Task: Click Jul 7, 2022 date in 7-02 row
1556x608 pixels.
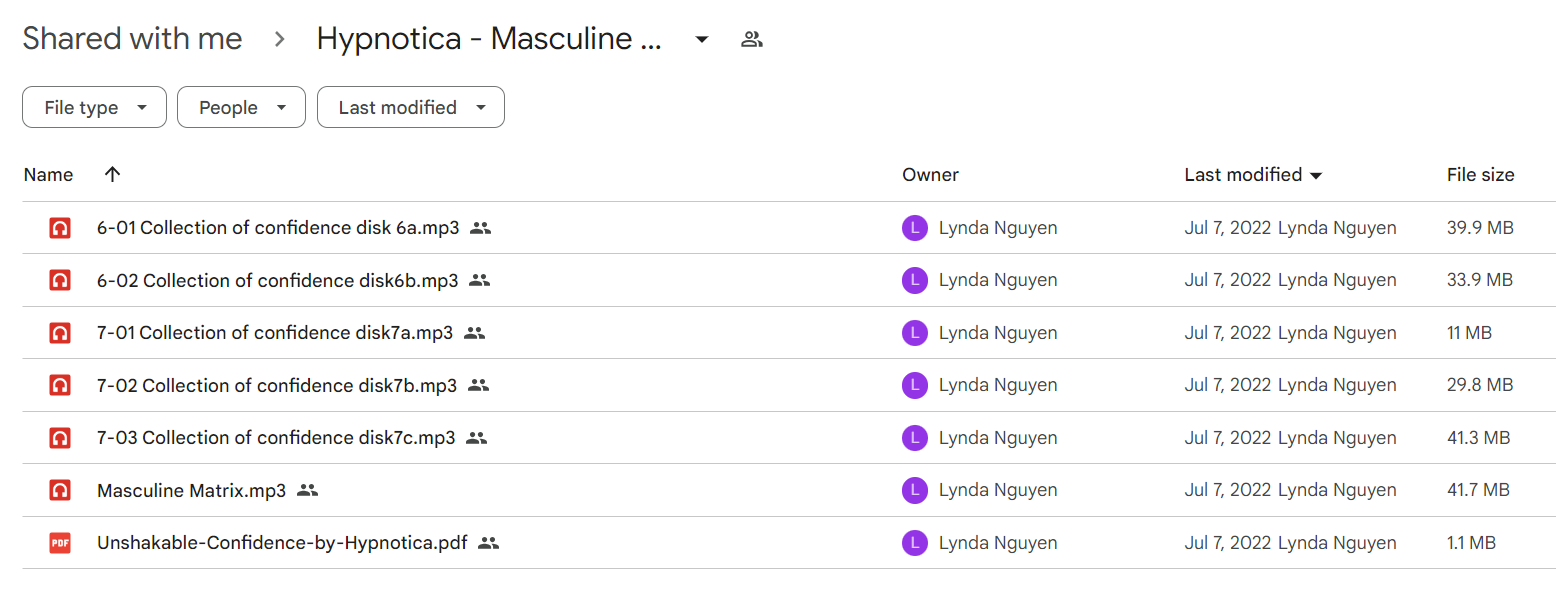Action: (1228, 385)
